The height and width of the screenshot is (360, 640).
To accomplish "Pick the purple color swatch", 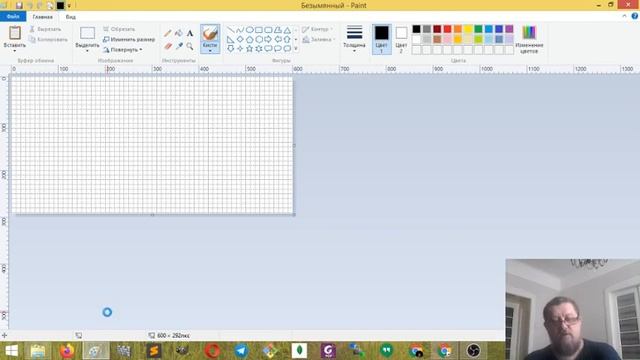I will tap(509, 29).
